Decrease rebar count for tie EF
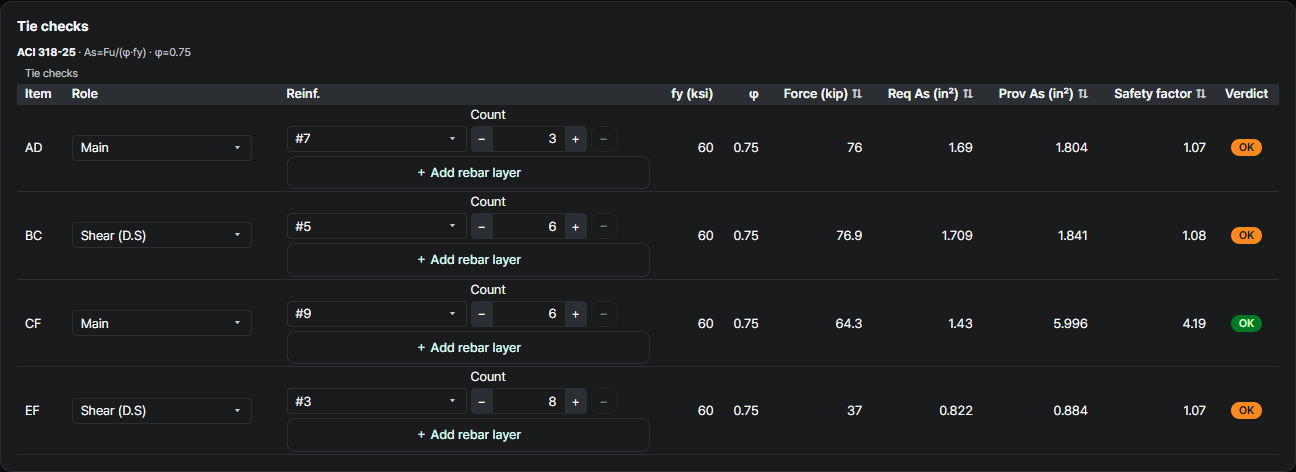1296x472 pixels. click(482, 402)
